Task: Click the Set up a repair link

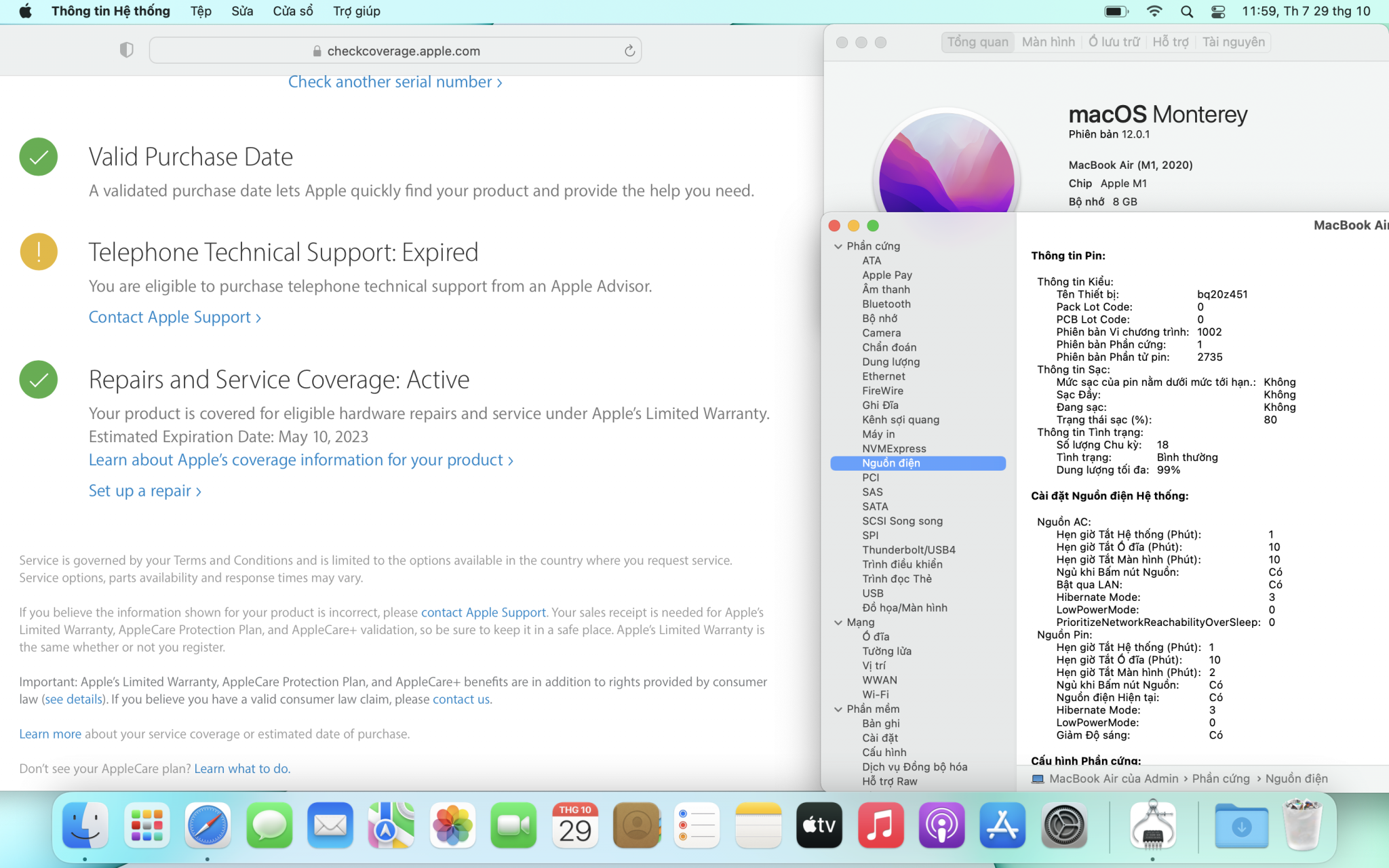Action: pyautogui.click(x=144, y=491)
